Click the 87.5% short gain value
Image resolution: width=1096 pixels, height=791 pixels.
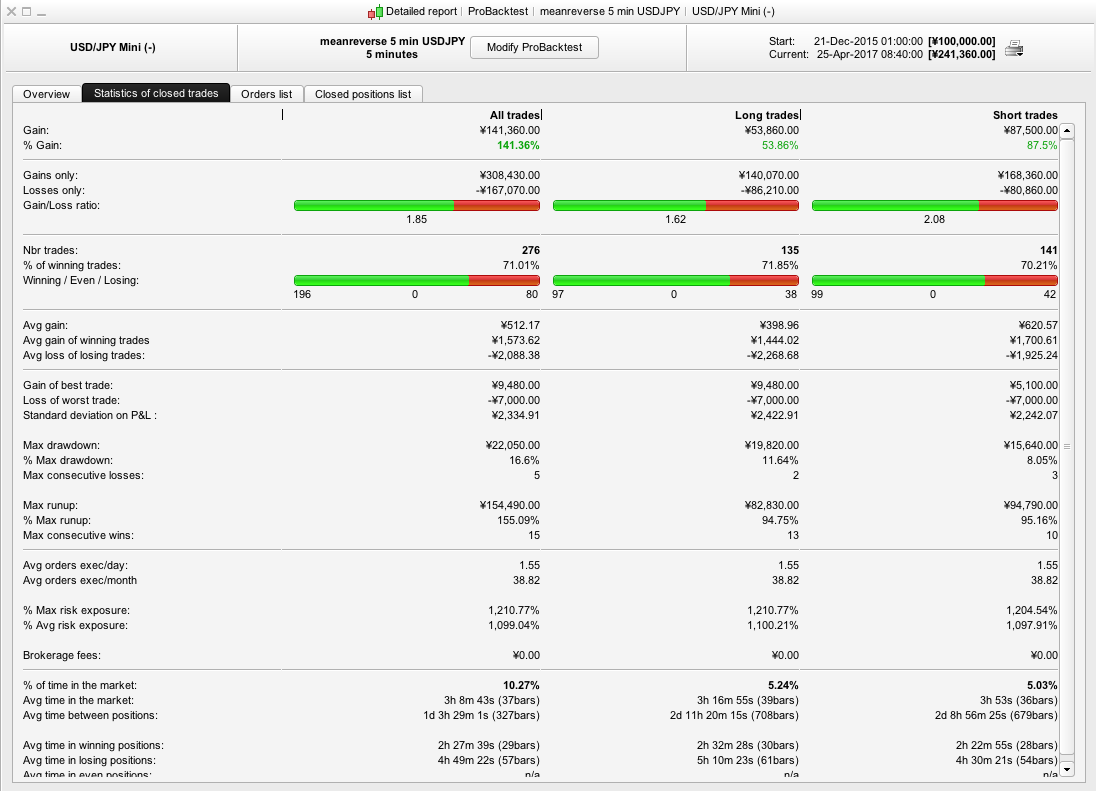tap(1041, 145)
